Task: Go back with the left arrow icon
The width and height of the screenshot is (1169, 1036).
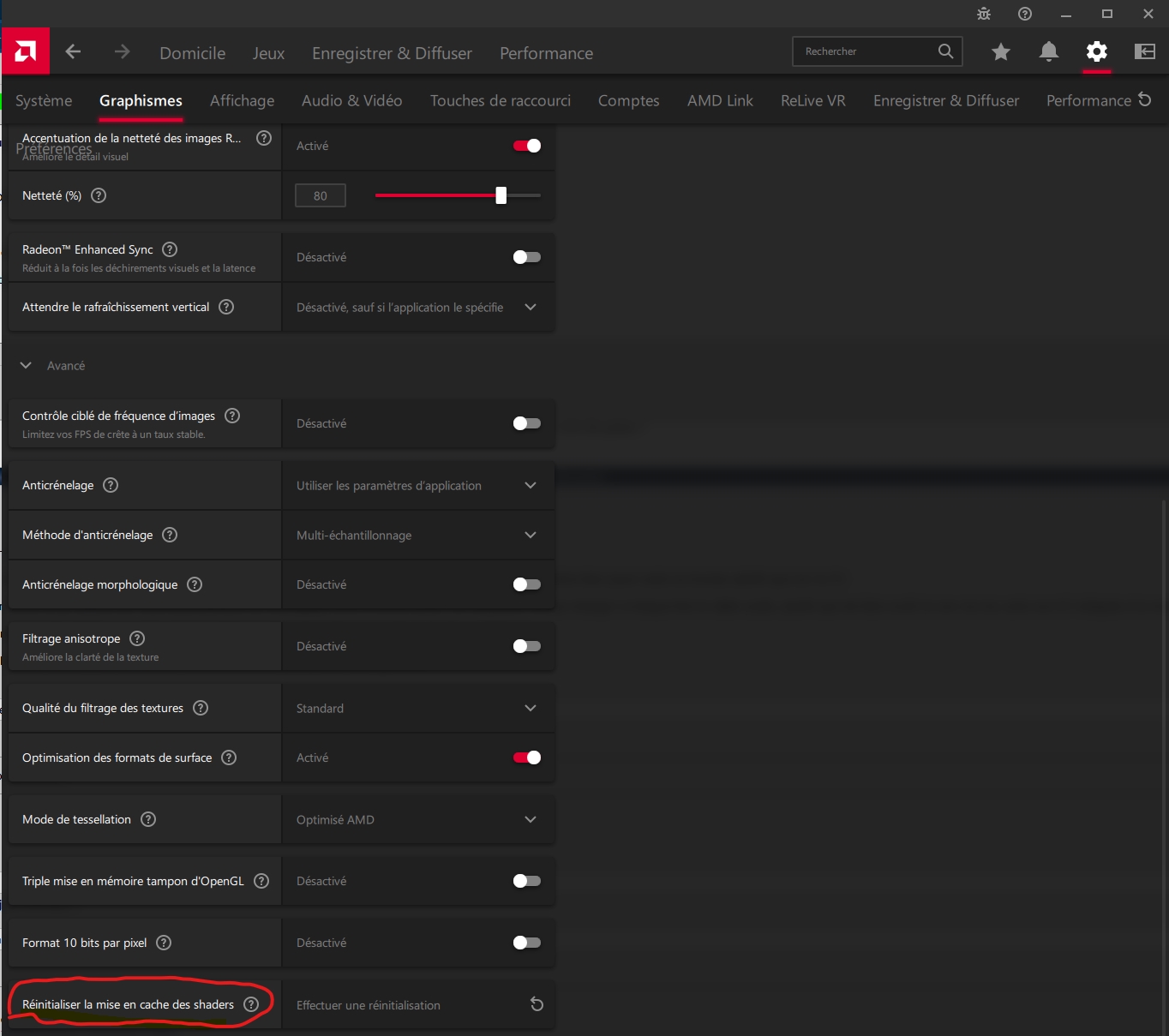Action: pos(74,52)
